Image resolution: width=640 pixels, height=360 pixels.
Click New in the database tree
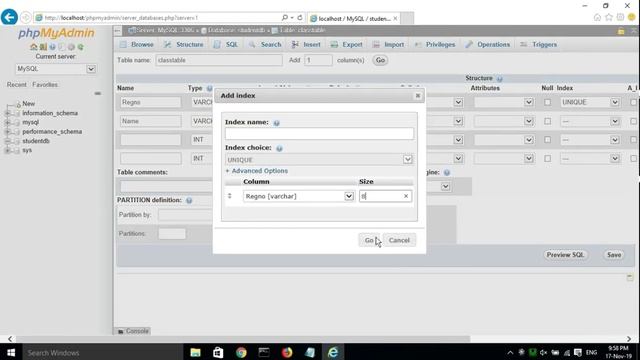pyautogui.click(x=29, y=104)
